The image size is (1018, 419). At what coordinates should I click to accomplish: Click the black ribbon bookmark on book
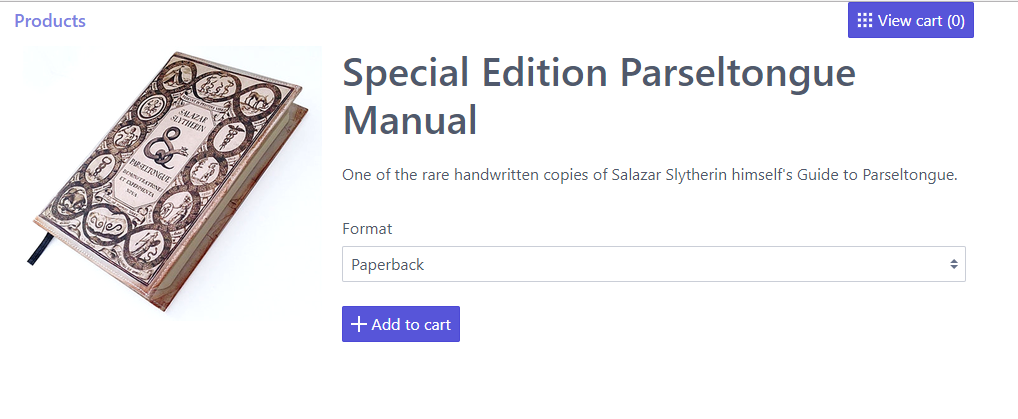coord(40,249)
